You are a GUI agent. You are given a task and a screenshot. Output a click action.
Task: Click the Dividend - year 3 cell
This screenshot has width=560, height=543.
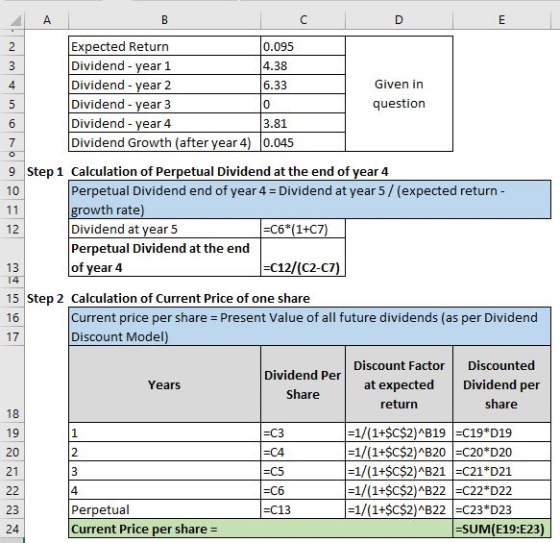pyautogui.click(x=164, y=104)
